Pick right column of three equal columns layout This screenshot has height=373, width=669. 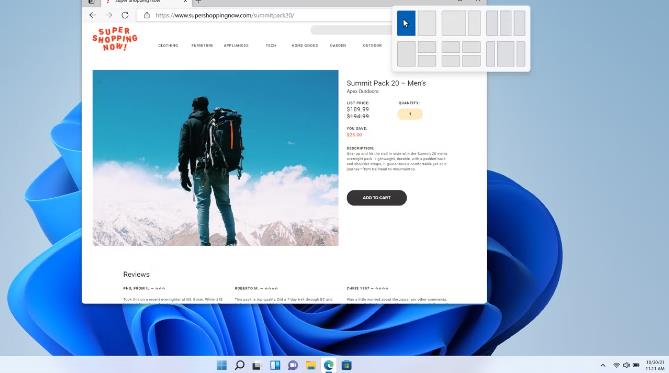[x=519, y=23]
